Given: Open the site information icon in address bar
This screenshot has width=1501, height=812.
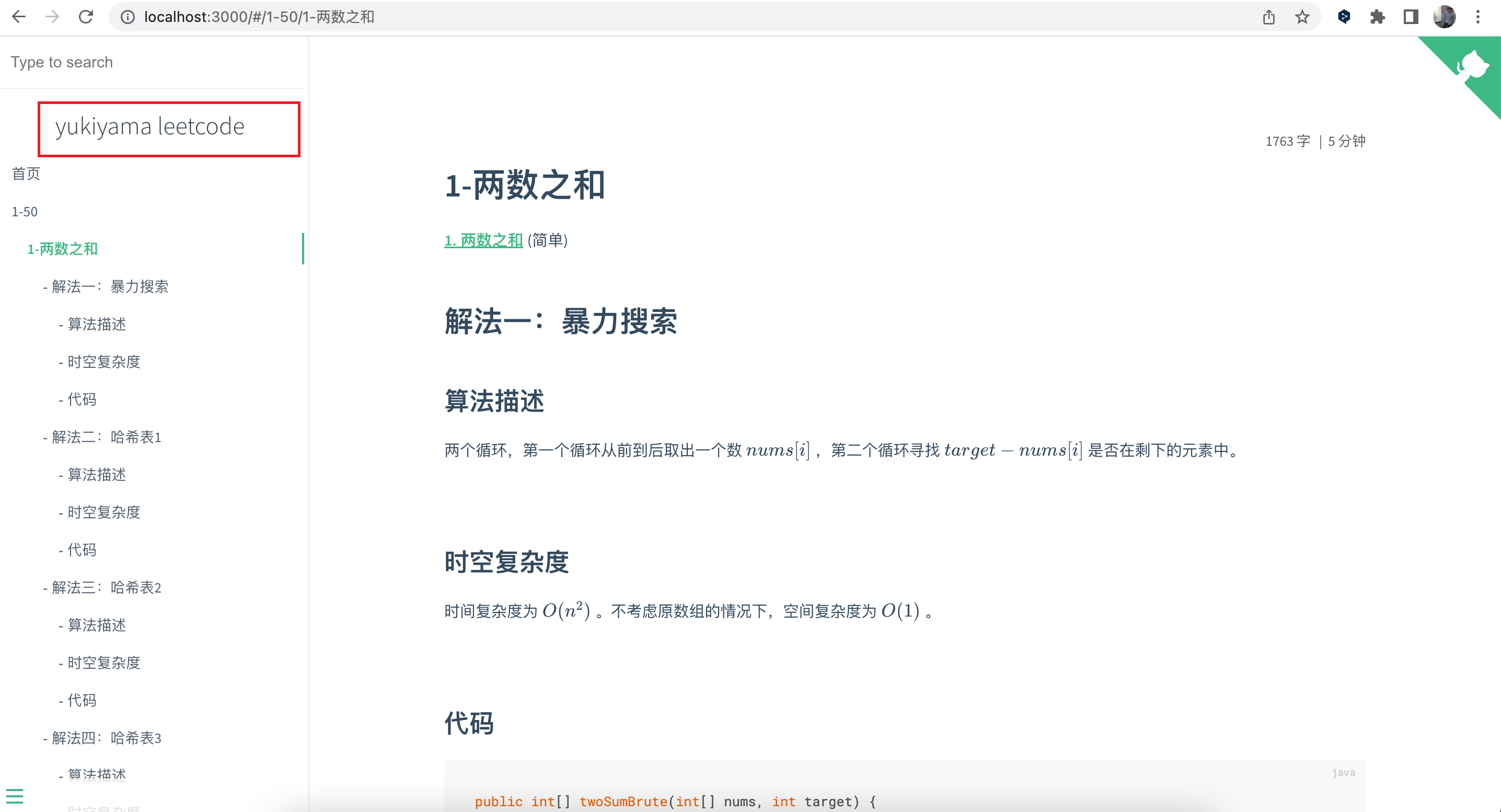Looking at the screenshot, I should [x=127, y=17].
